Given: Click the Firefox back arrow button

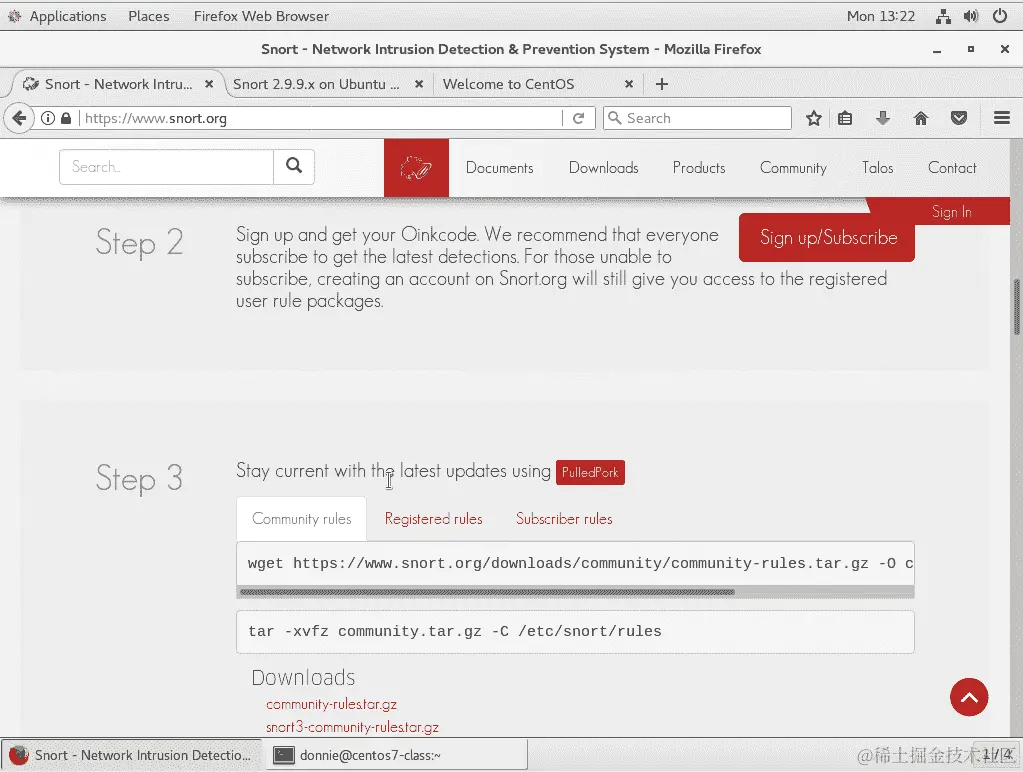Looking at the screenshot, I should point(18,119).
